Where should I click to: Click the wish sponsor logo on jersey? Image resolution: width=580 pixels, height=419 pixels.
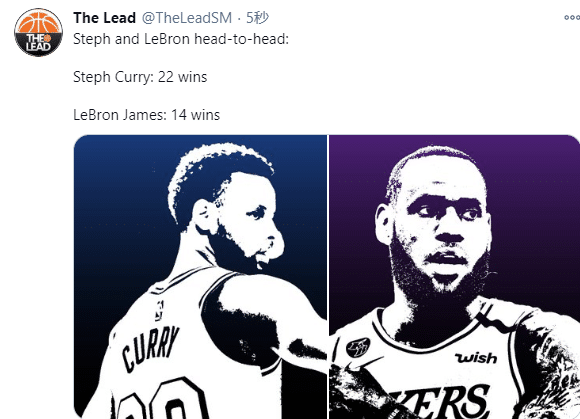point(475,358)
